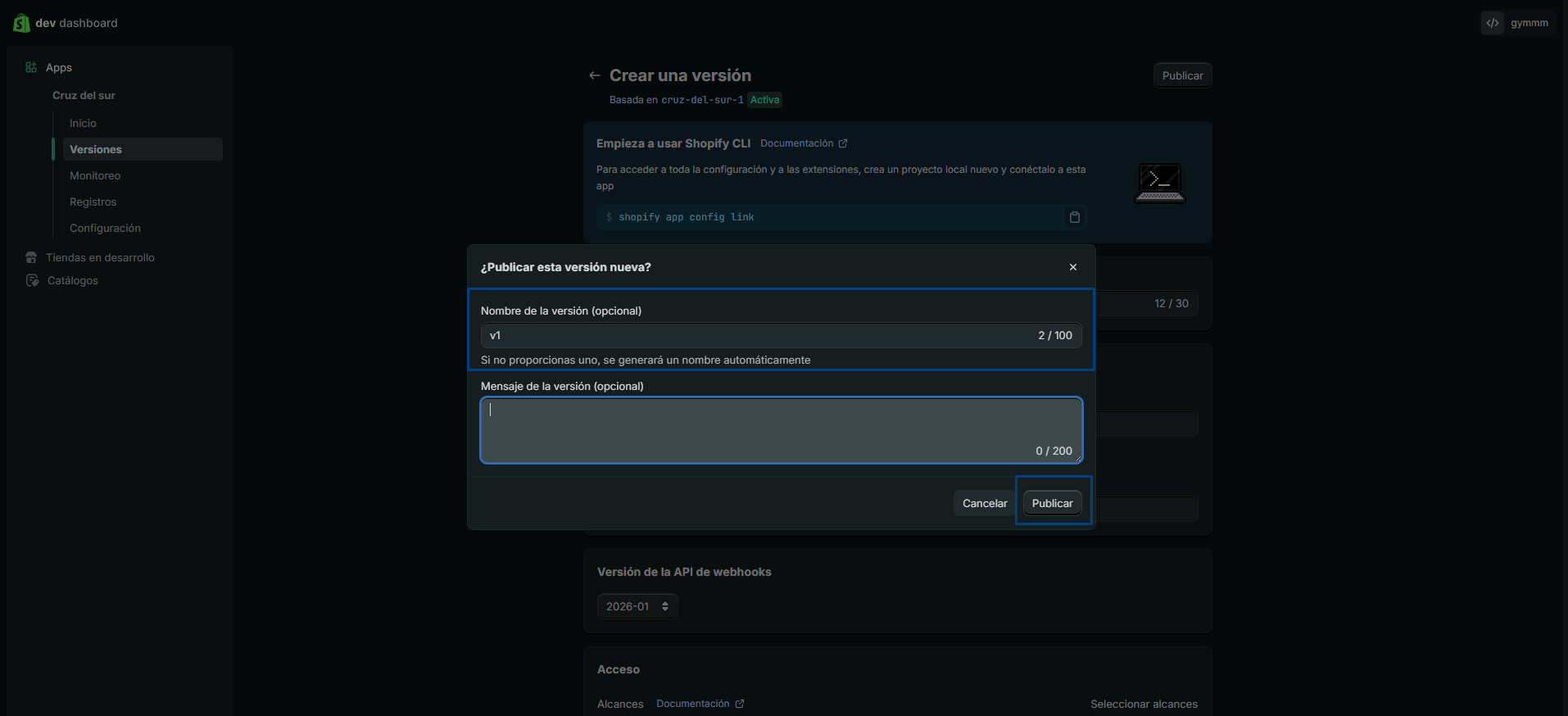Click the back arrow beside Crear una versión

pyautogui.click(x=595, y=75)
